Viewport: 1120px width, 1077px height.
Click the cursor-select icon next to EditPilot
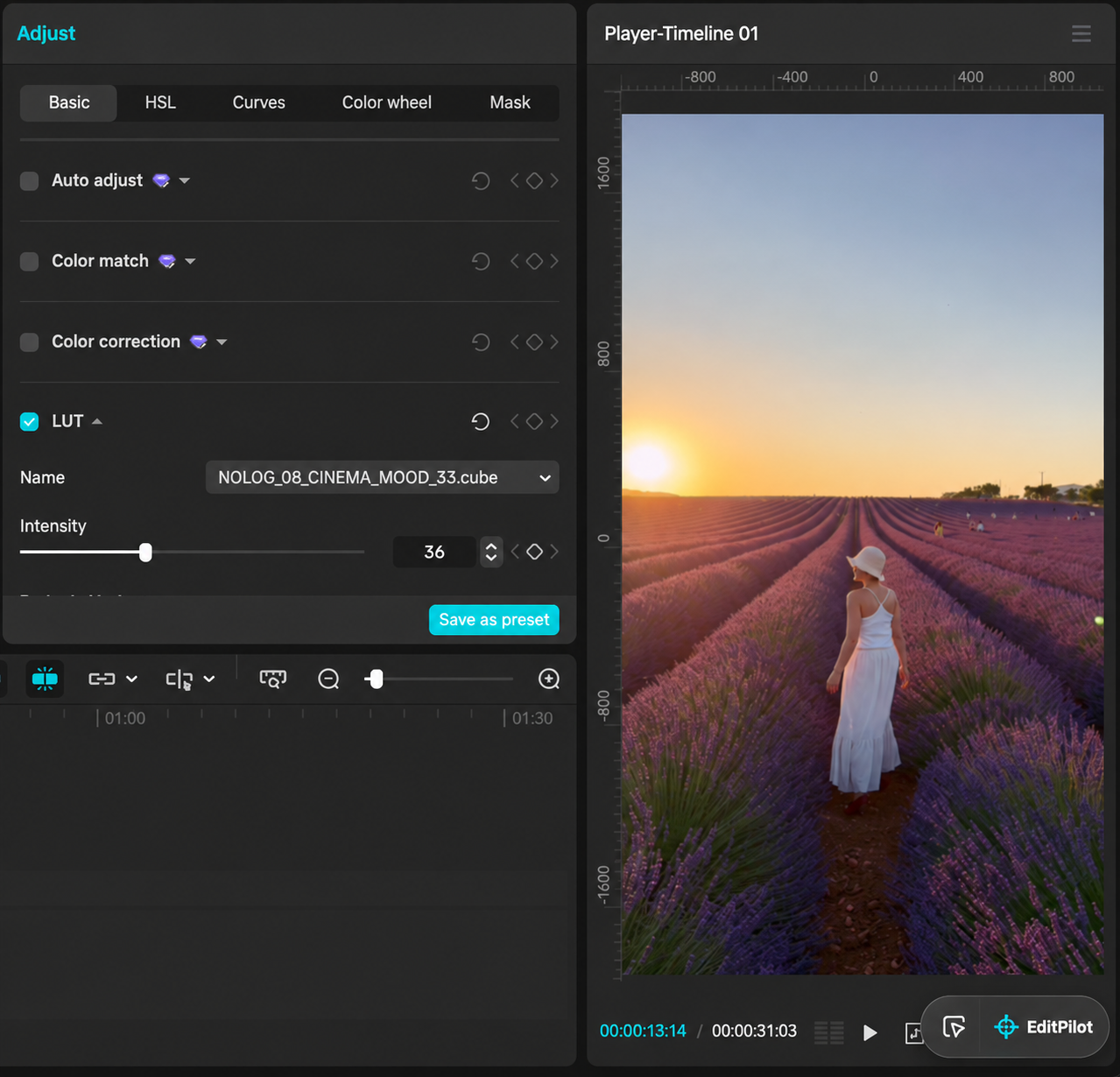[954, 1026]
